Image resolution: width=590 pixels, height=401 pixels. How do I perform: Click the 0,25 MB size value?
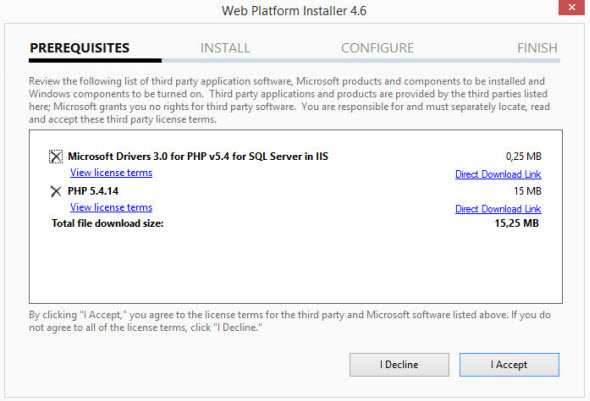pos(524,156)
